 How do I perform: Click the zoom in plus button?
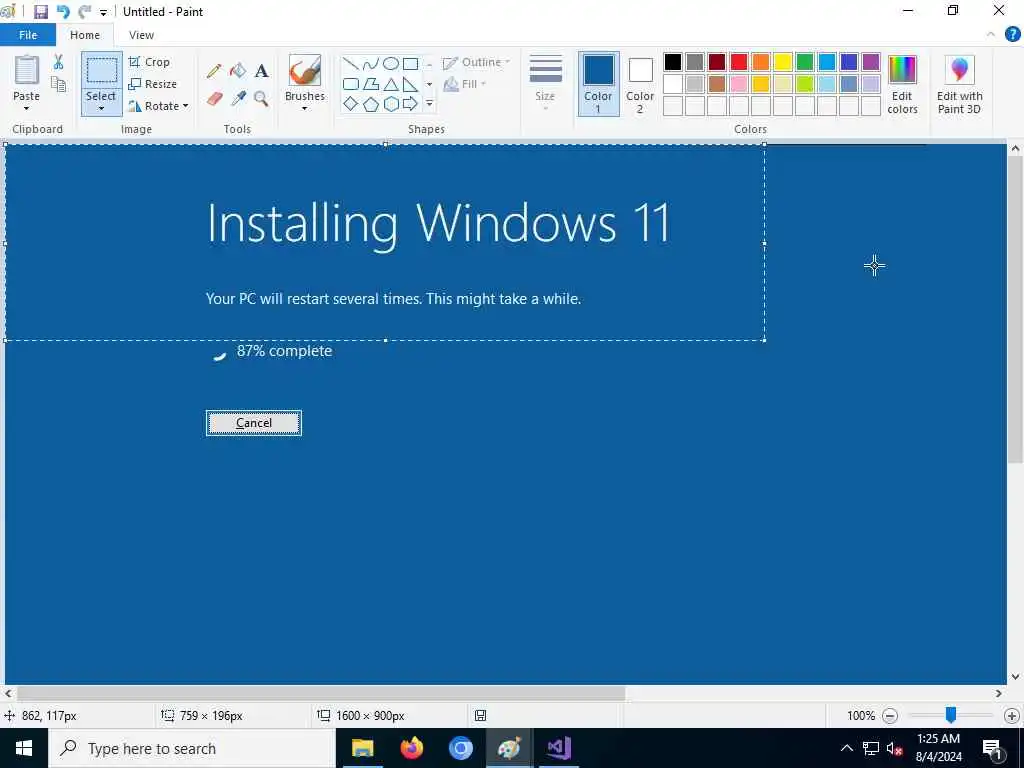click(x=1012, y=716)
